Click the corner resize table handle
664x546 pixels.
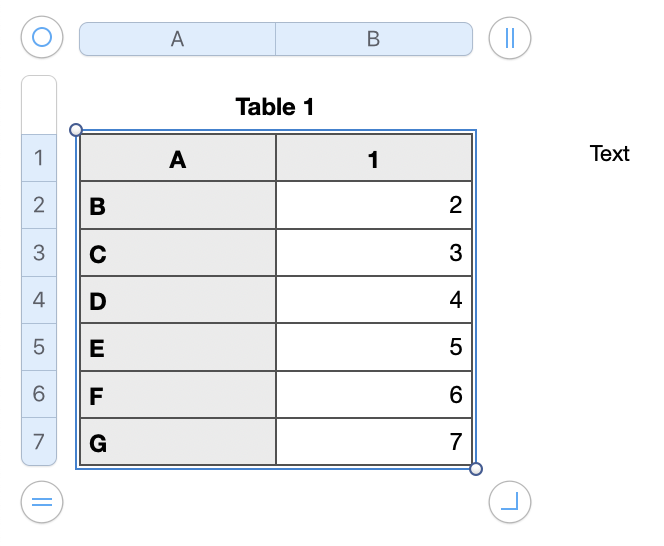pyautogui.click(x=510, y=502)
